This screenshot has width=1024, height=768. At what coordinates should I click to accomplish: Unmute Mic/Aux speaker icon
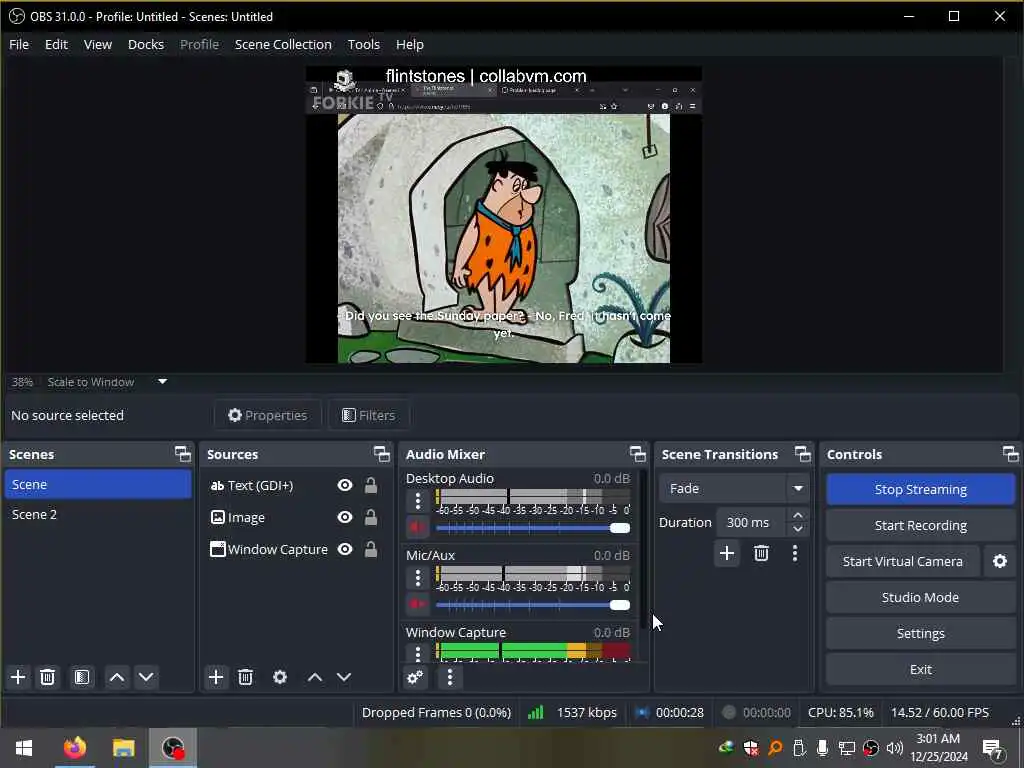tap(417, 605)
